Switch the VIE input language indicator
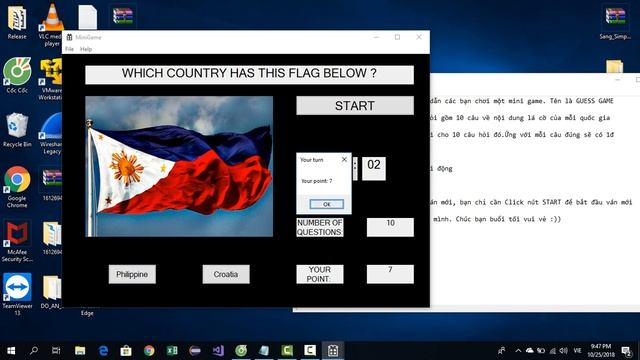This screenshot has height=360, width=640. point(577,351)
